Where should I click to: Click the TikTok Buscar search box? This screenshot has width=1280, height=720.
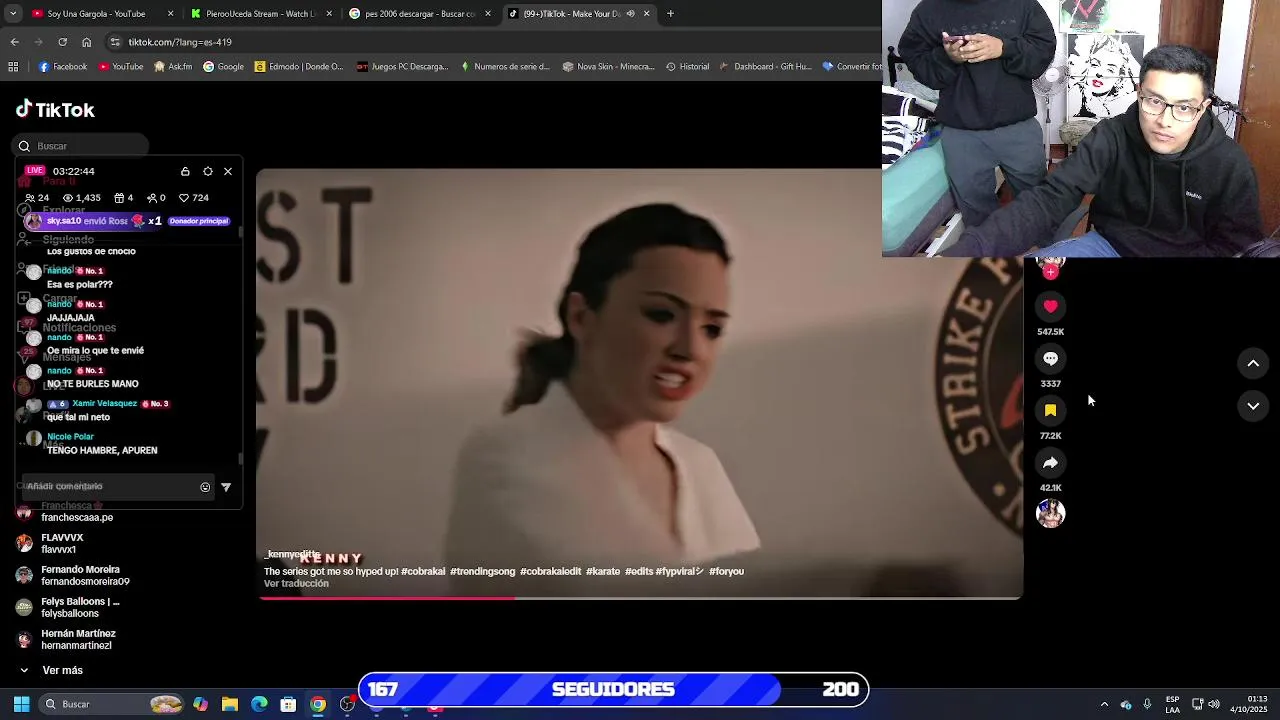click(x=82, y=146)
